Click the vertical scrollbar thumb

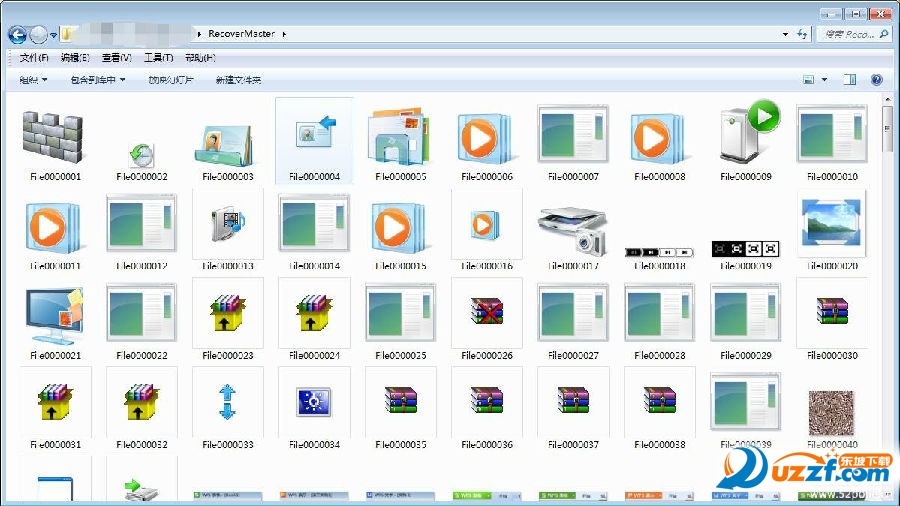point(887,128)
